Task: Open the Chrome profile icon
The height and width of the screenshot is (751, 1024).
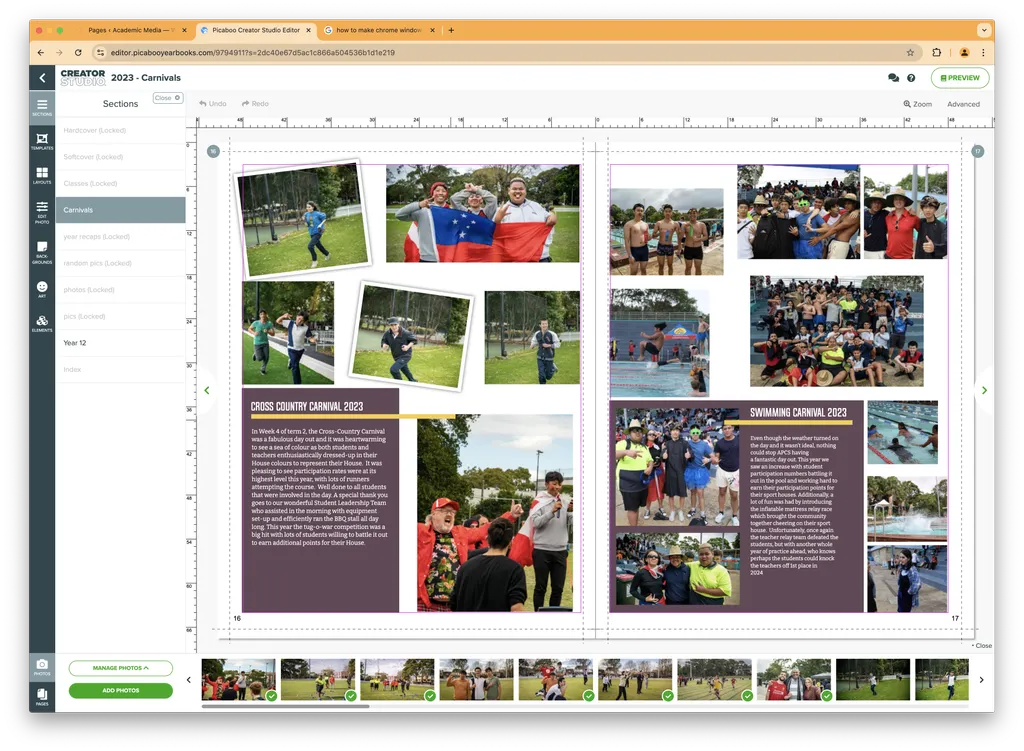Action: 964,52
